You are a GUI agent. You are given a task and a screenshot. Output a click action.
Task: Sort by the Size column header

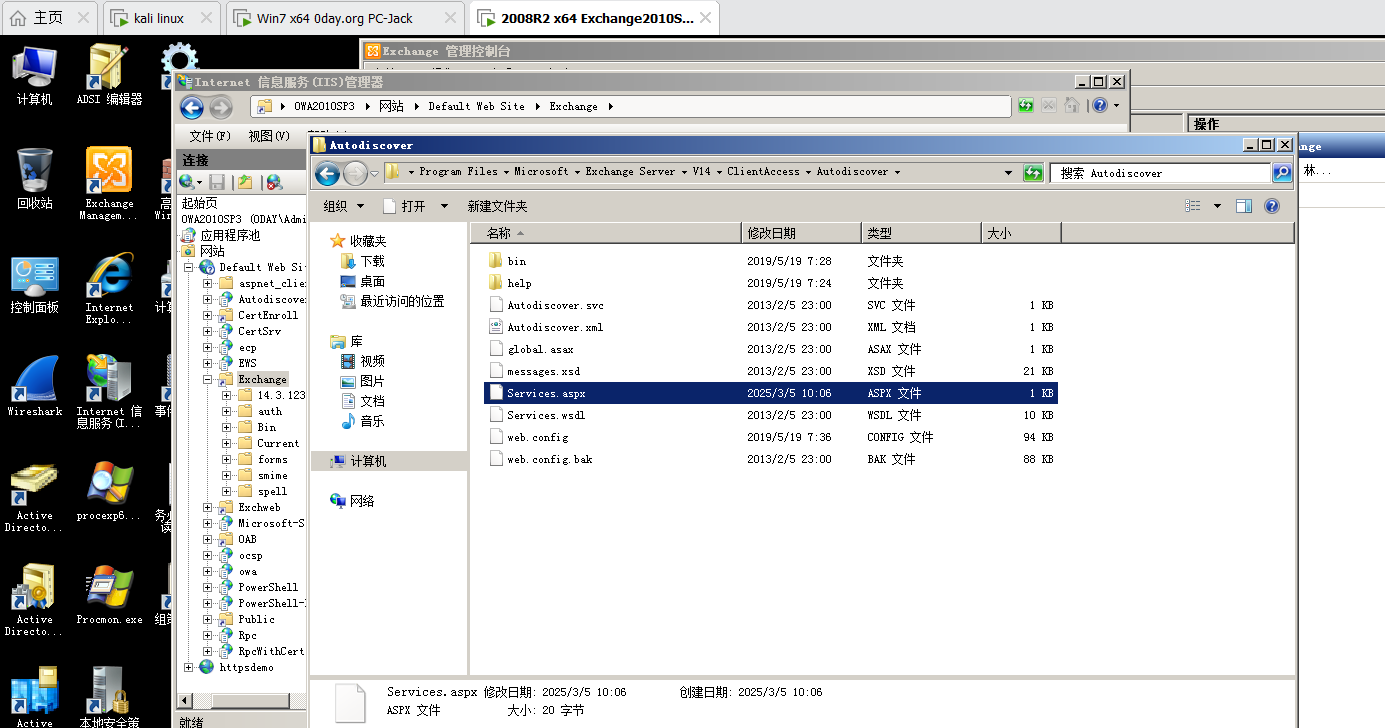1021,233
